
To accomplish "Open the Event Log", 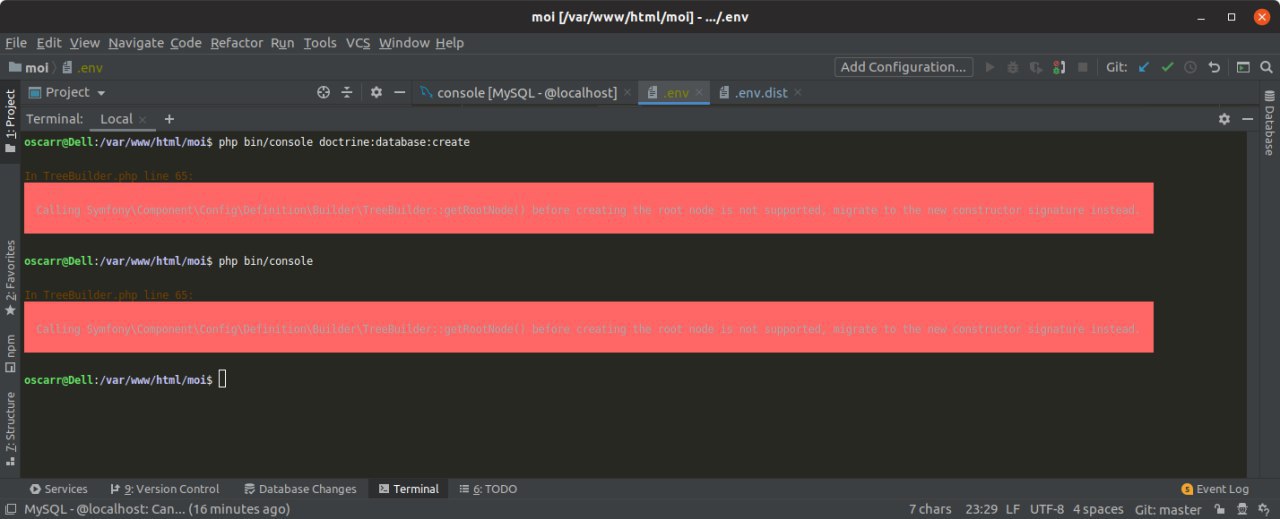I will (1214, 489).
